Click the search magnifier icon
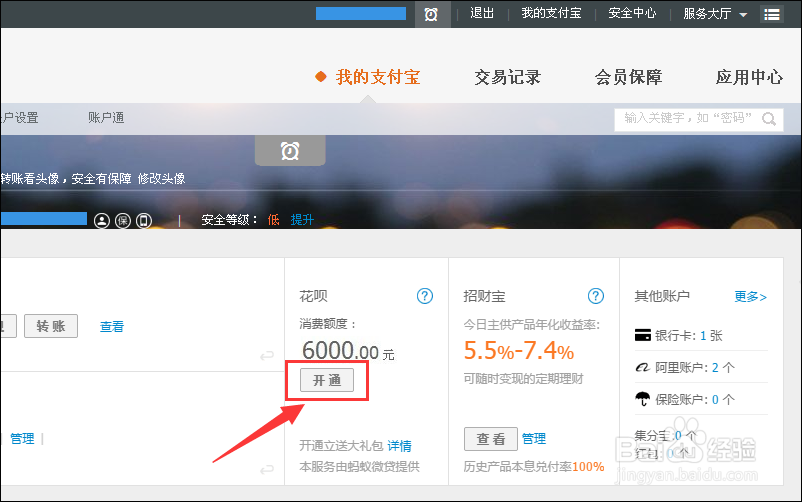Image resolution: width=802 pixels, height=502 pixels. pyautogui.click(x=769, y=119)
